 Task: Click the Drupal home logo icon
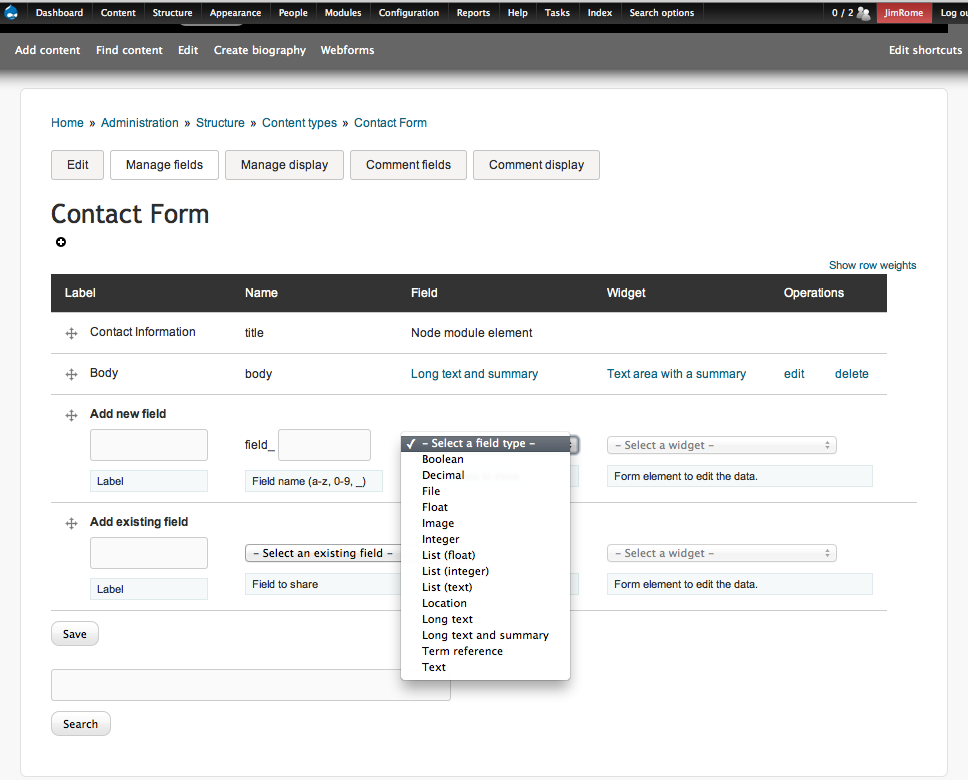pyautogui.click(x=12, y=13)
